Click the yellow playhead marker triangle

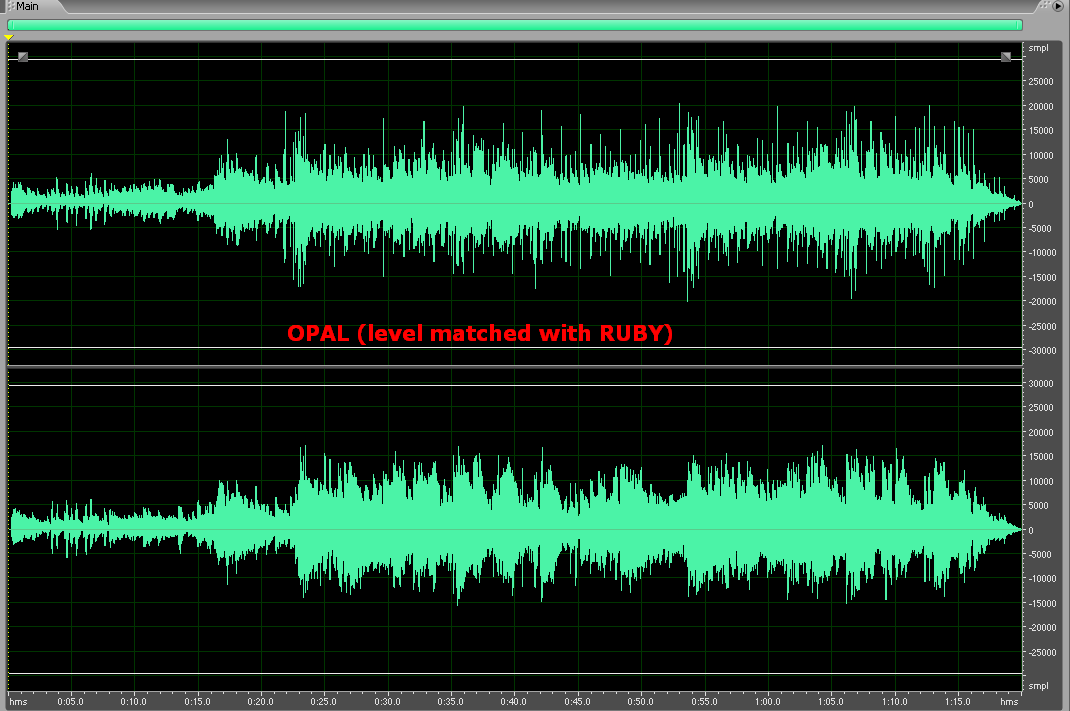[x=9, y=38]
